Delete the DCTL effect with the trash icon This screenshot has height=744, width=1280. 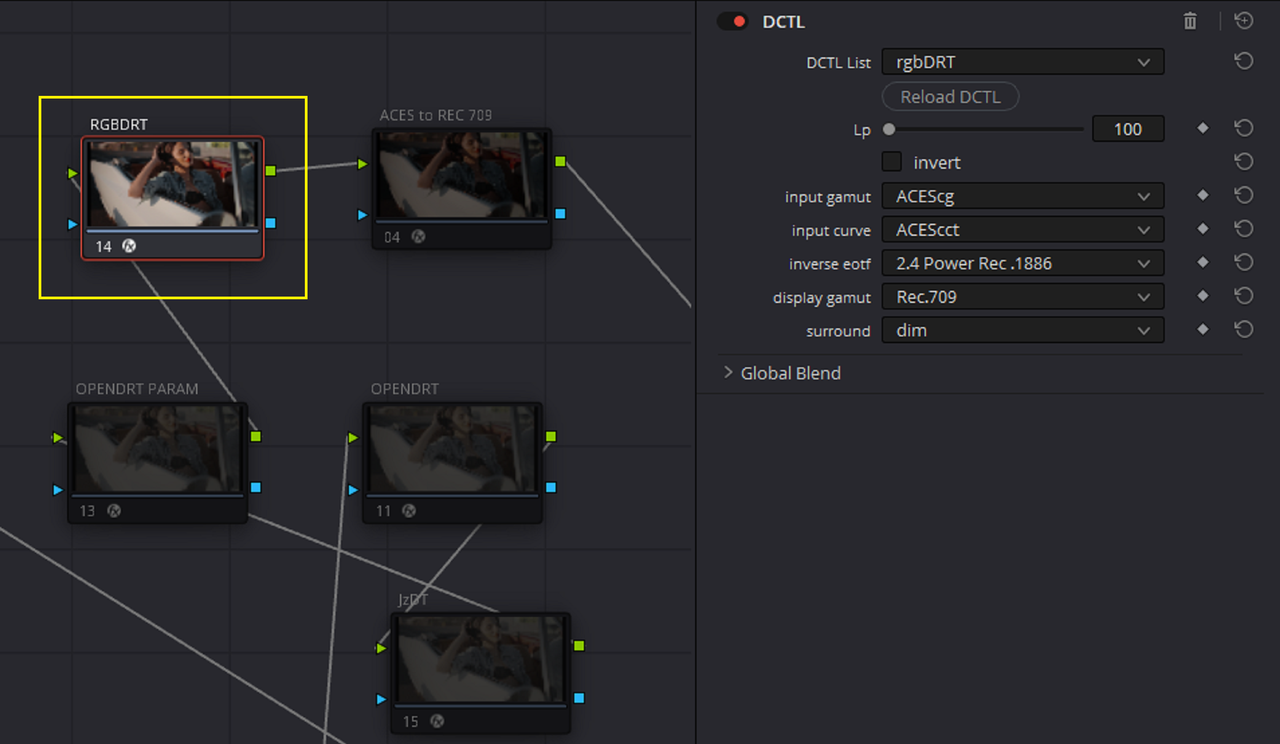[1190, 21]
